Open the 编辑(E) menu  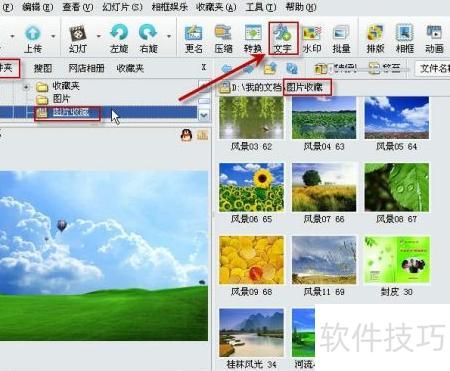pyautogui.click(x=37, y=7)
